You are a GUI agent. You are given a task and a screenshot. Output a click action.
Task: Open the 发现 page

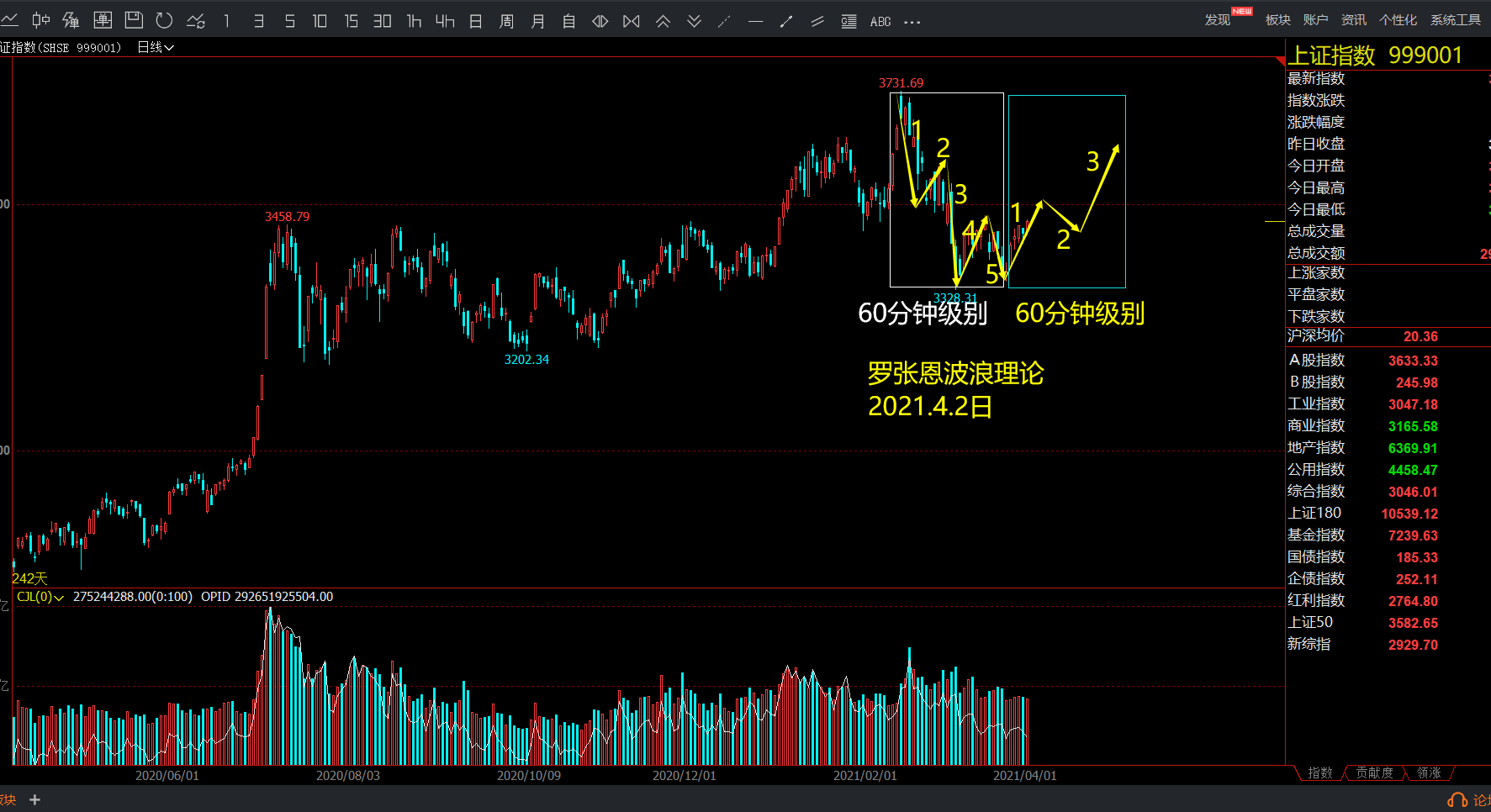coord(1217,20)
